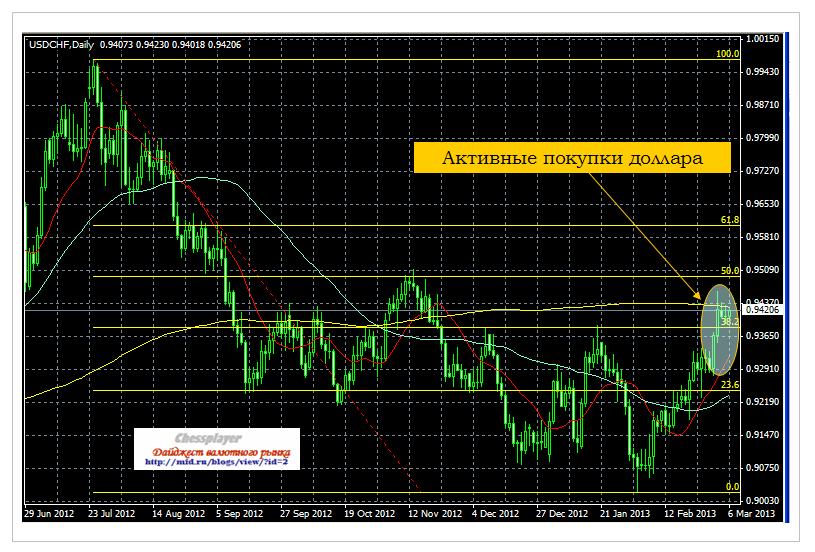
Task: Click the 23 Jul 2012 date label
Action: tap(110, 513)
